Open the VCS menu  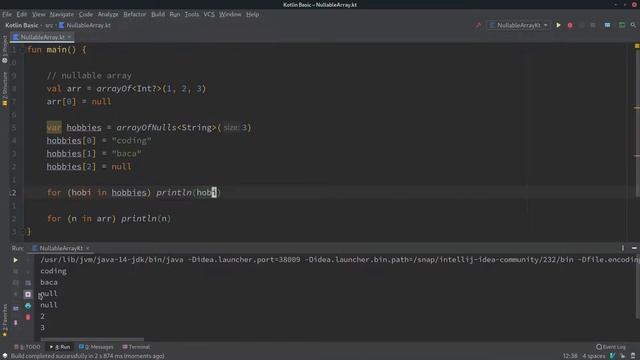[x=209, y=14]
